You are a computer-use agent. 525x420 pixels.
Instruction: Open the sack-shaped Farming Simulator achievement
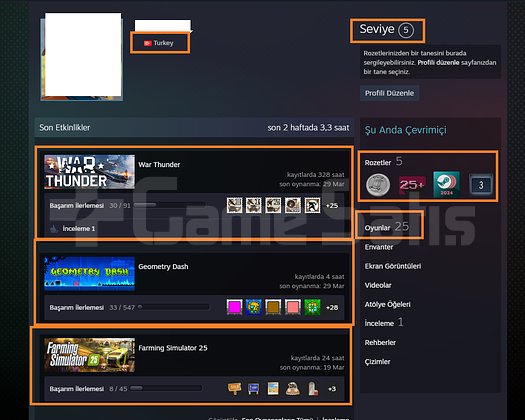(293, 389)
